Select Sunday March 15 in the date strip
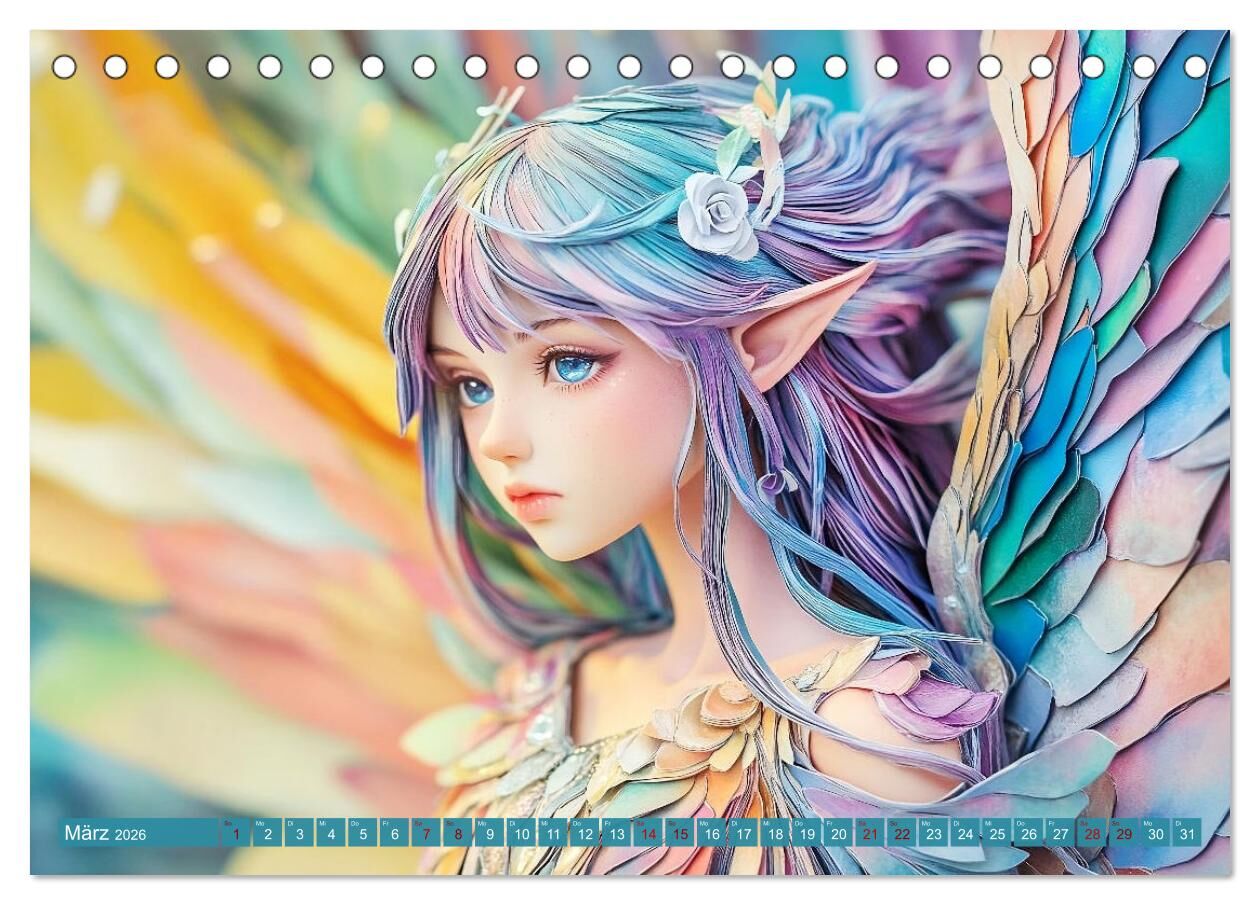The image size is (1260, 905). point(680,833)
